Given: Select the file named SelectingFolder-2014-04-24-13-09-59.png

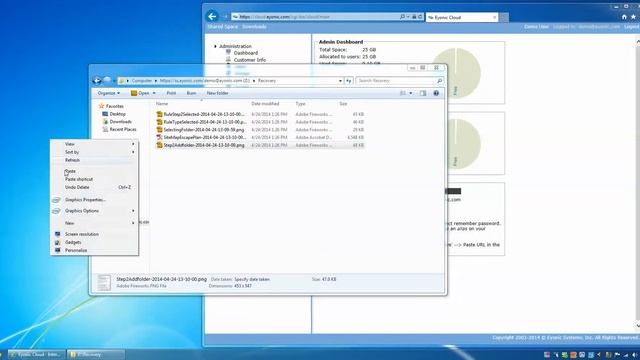Looking at the screenshot, I should pyautogui.click(x=204, y=130).
